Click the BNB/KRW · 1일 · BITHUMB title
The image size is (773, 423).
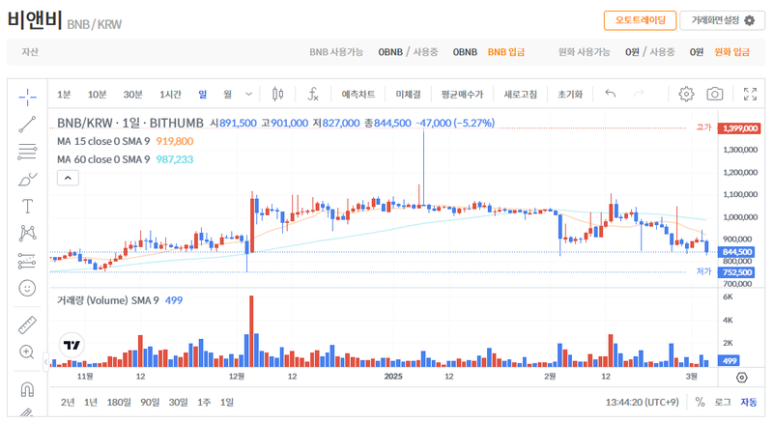point(130,123)
